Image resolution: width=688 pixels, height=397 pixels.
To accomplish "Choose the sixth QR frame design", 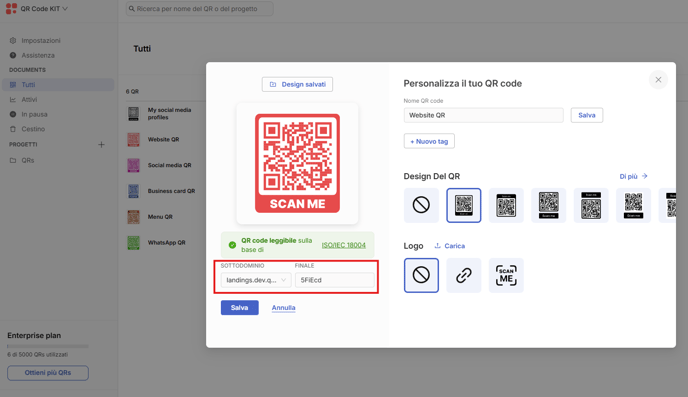I will tap(634, 205).
